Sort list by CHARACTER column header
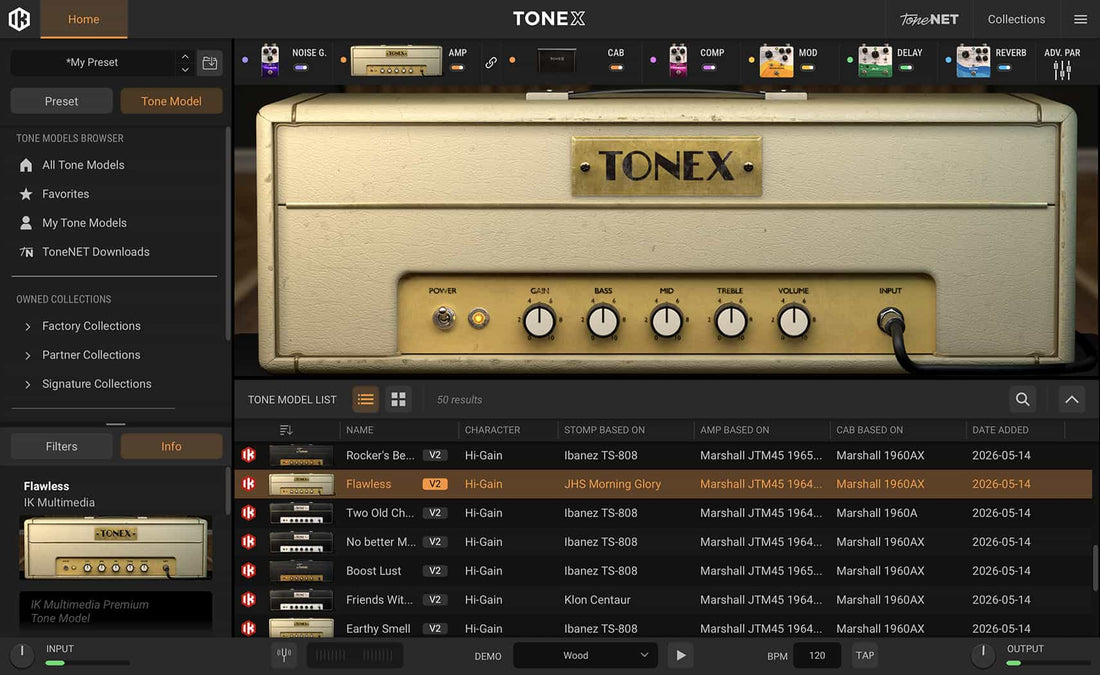Screen dimensions: 1100x675 pyautogui.click(x=492, y=429)
